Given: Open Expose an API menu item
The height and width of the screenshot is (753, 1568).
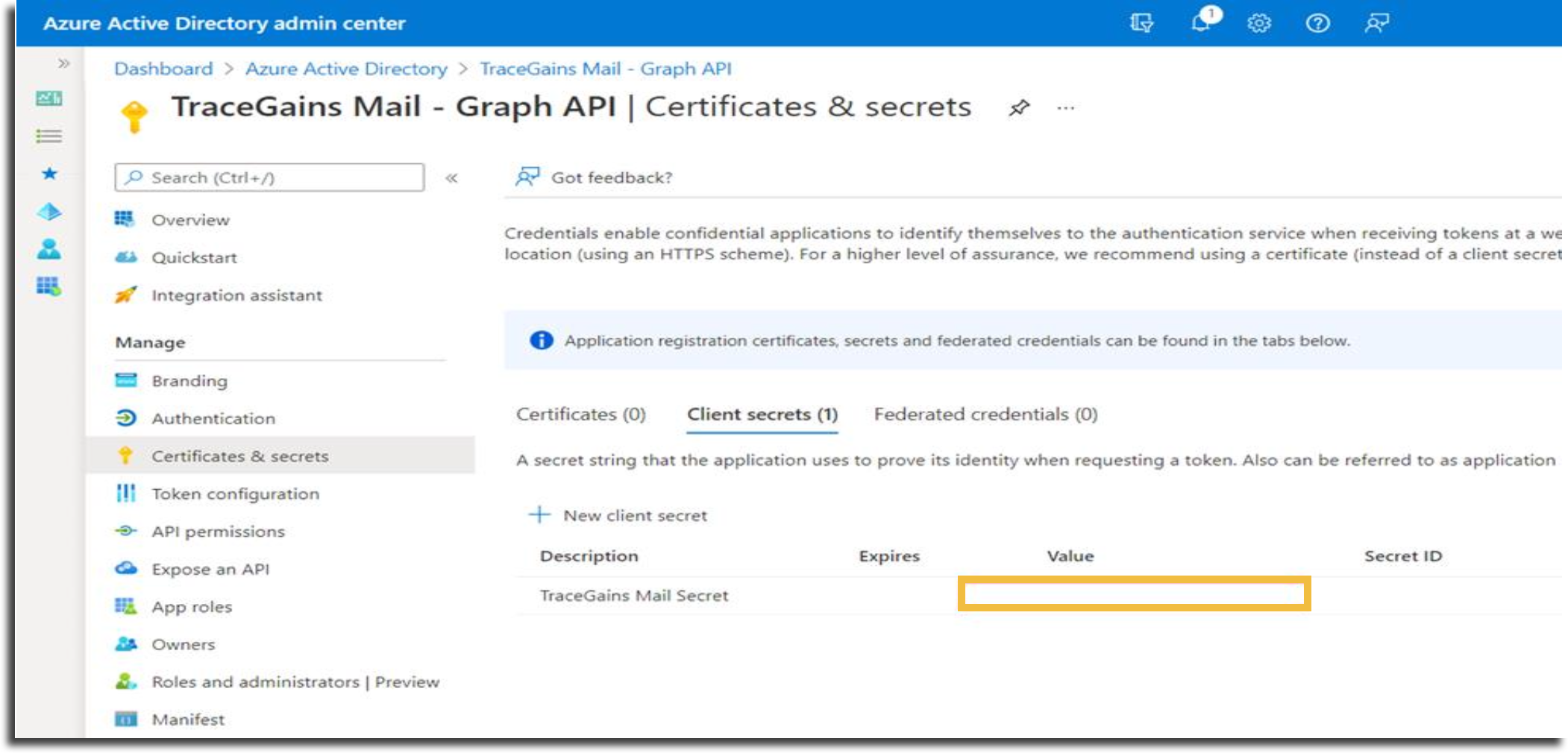Looking at the screenshot, I should (x=210, y=569).
